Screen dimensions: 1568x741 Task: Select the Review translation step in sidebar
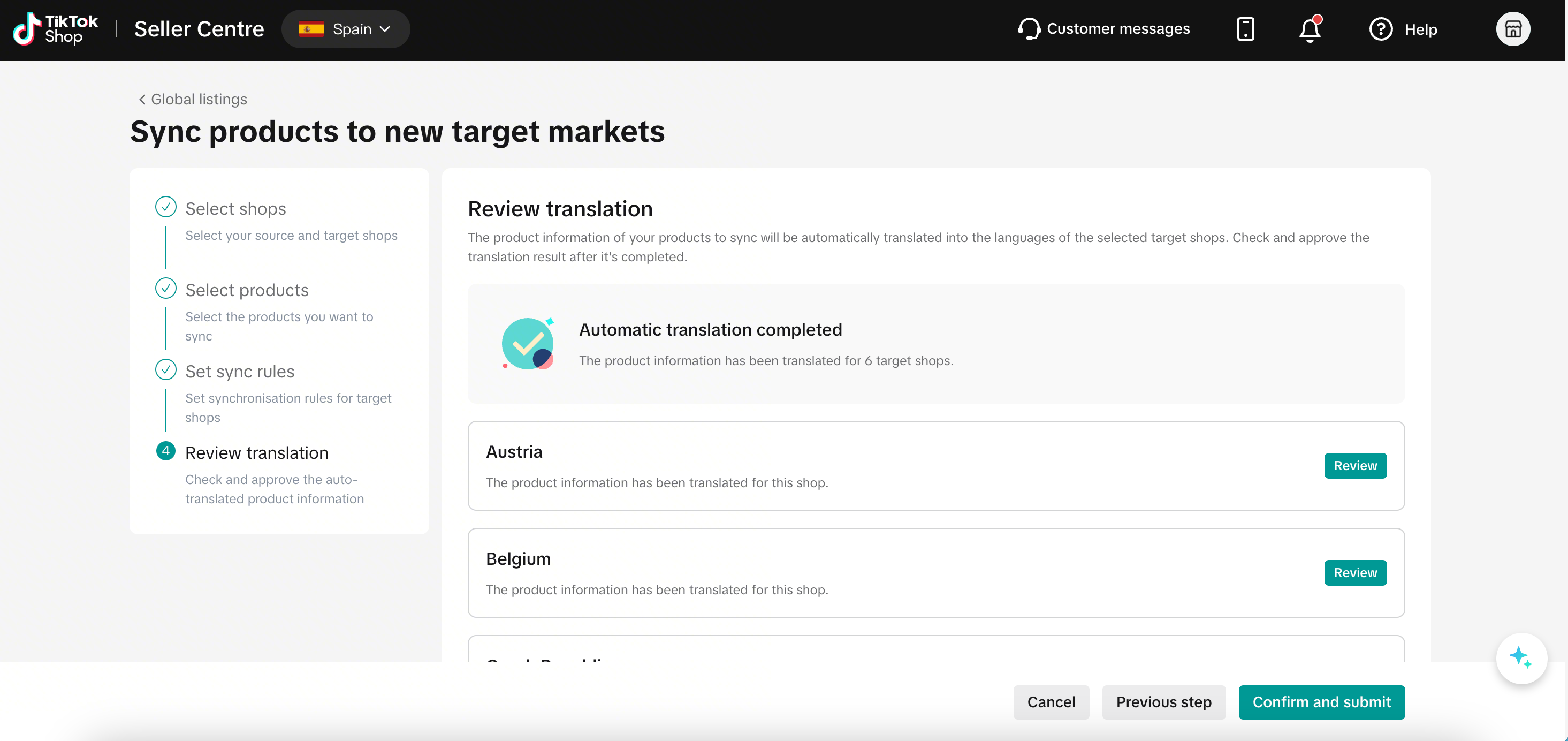(256, 453)
